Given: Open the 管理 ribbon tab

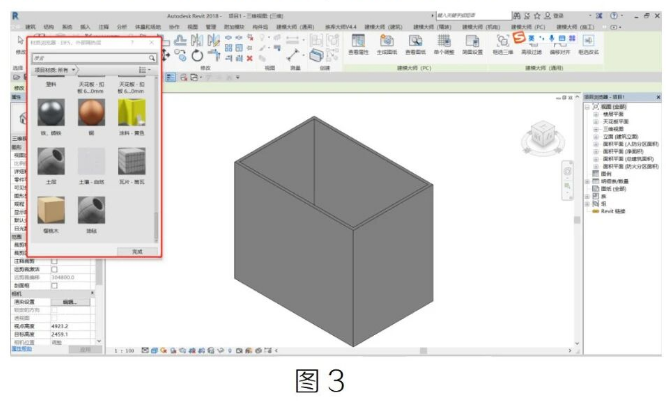Looking at the screenshot, I should point(211,27).
